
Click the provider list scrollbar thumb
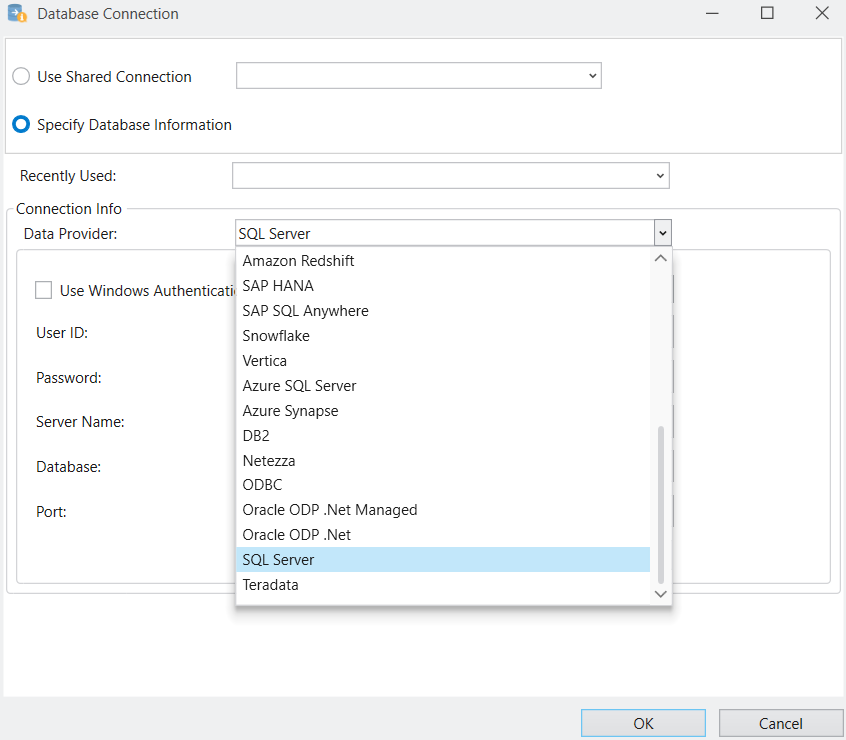pyautogui.click(x=659, y=505)
